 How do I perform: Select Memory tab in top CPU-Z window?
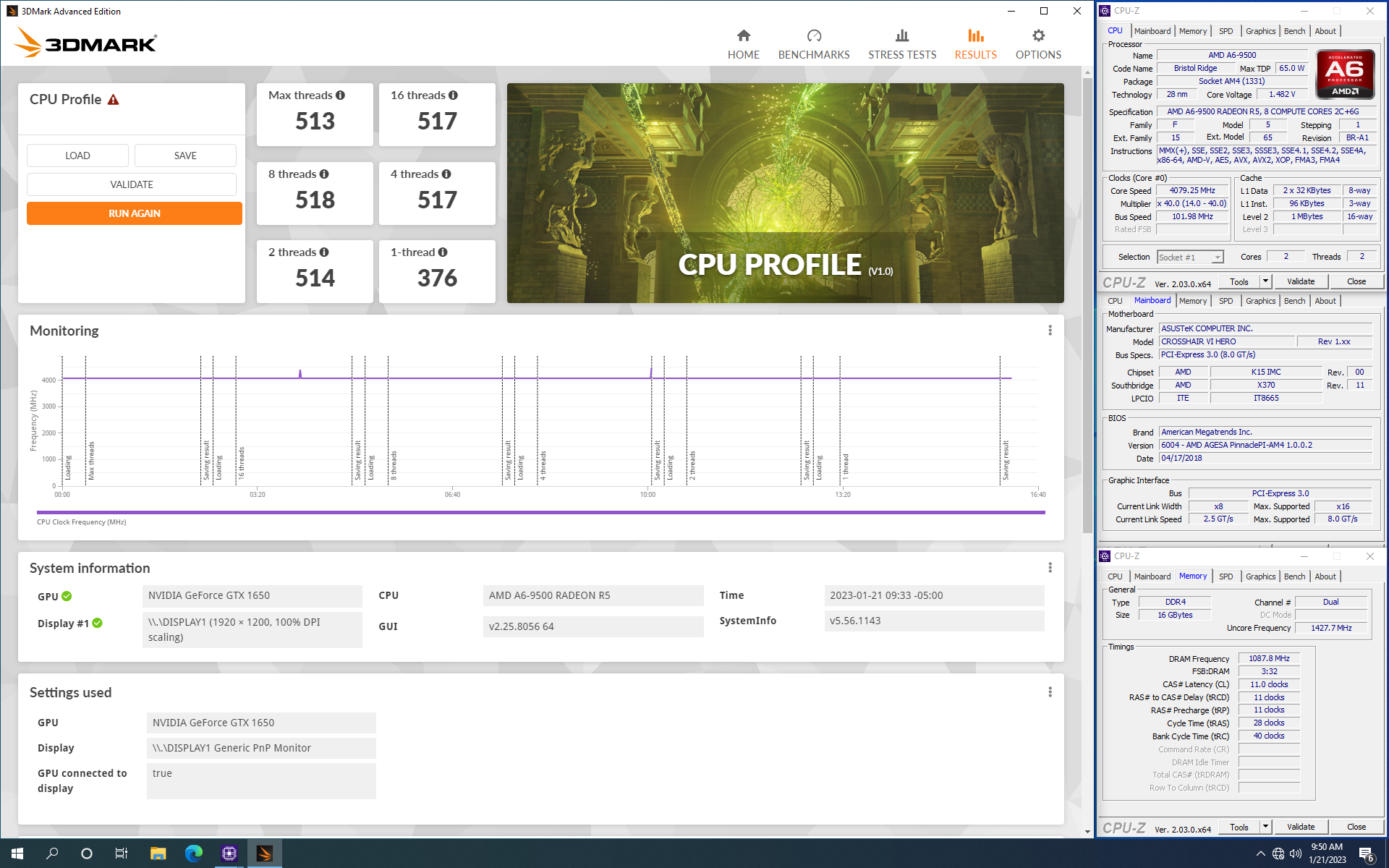pyautogui.click(x=1193, y=31)
